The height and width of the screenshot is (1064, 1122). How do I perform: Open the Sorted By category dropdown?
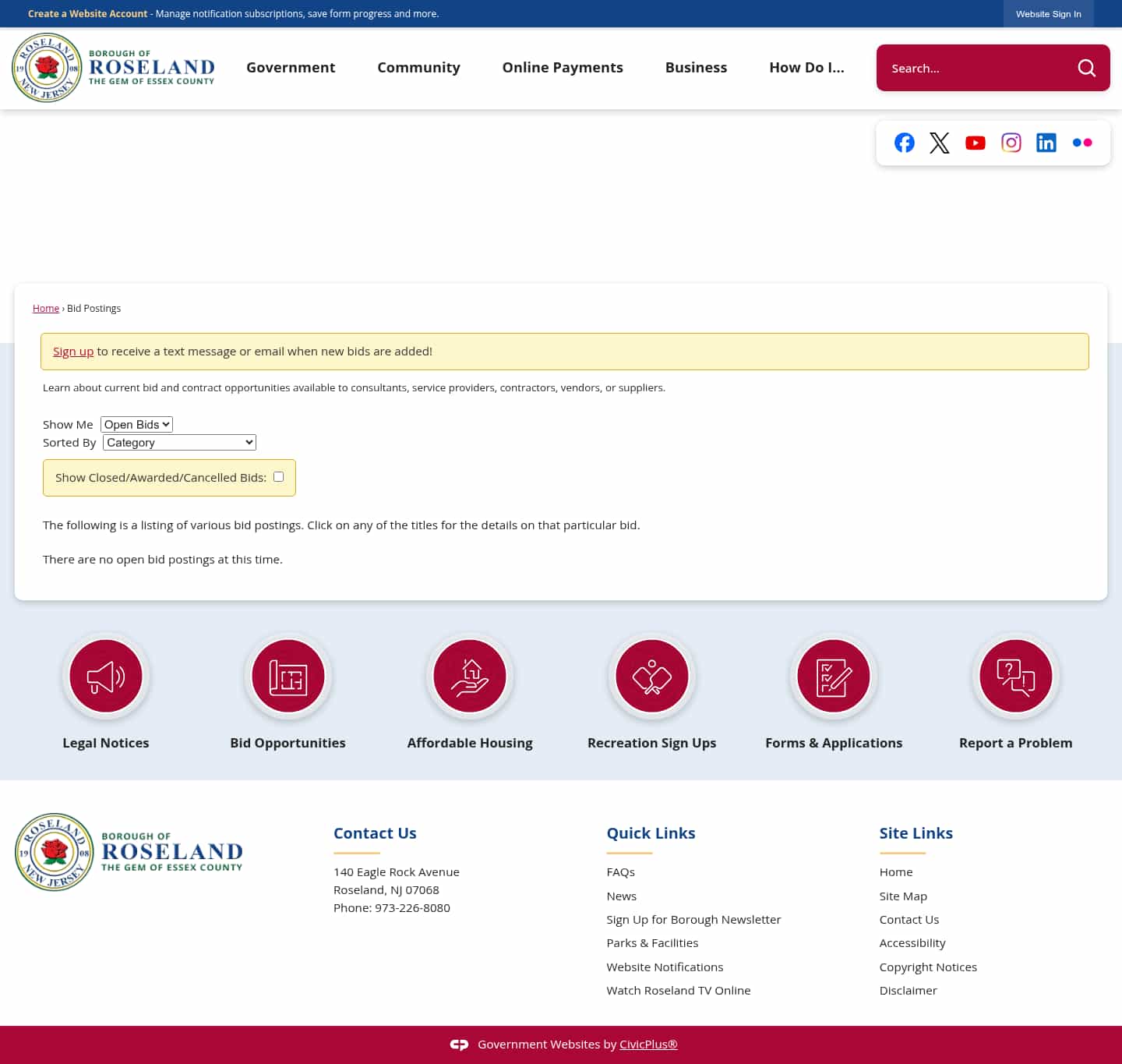[178, 442]
